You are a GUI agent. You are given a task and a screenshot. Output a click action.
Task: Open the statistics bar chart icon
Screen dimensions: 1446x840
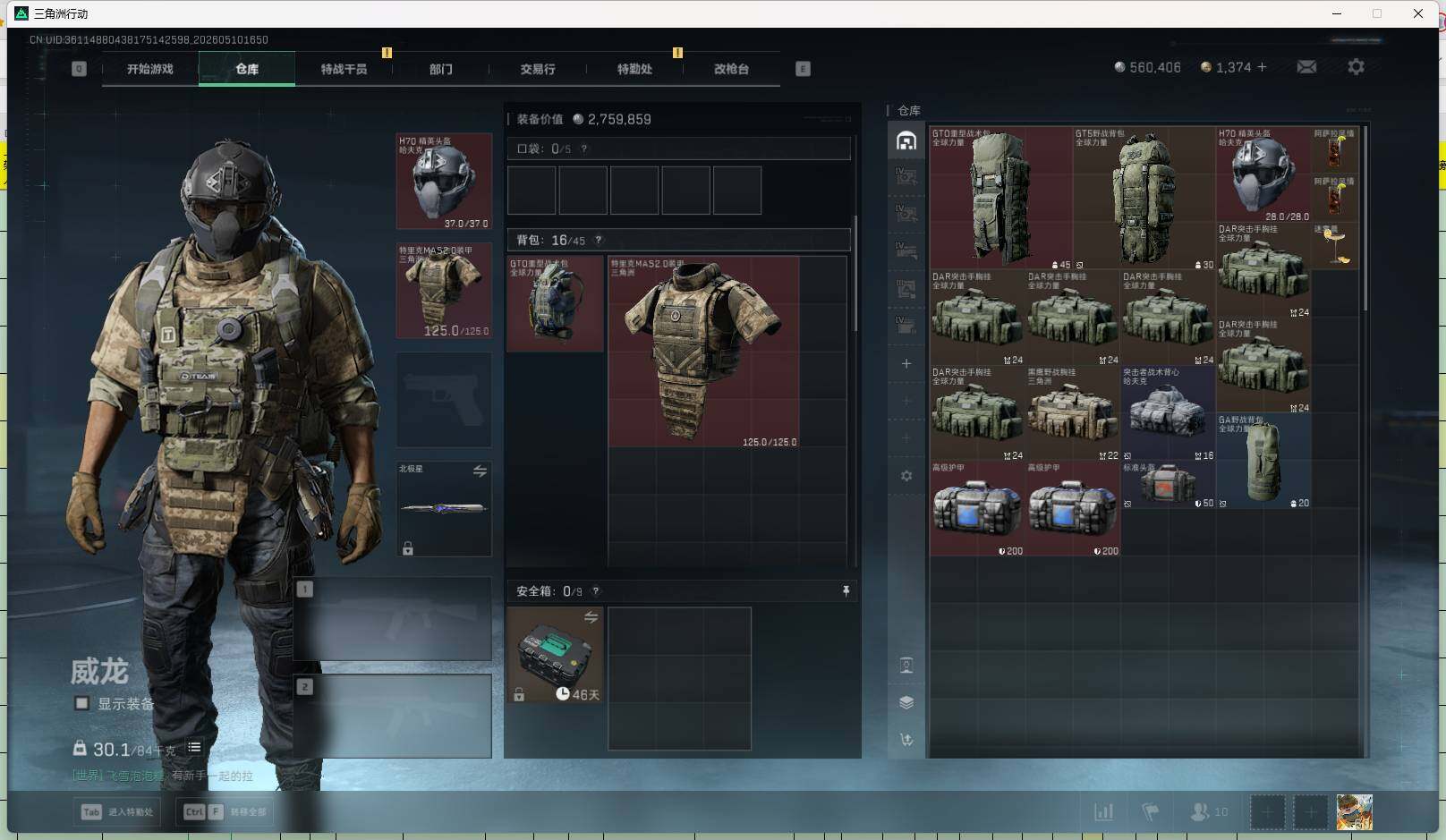(1104, 811)
